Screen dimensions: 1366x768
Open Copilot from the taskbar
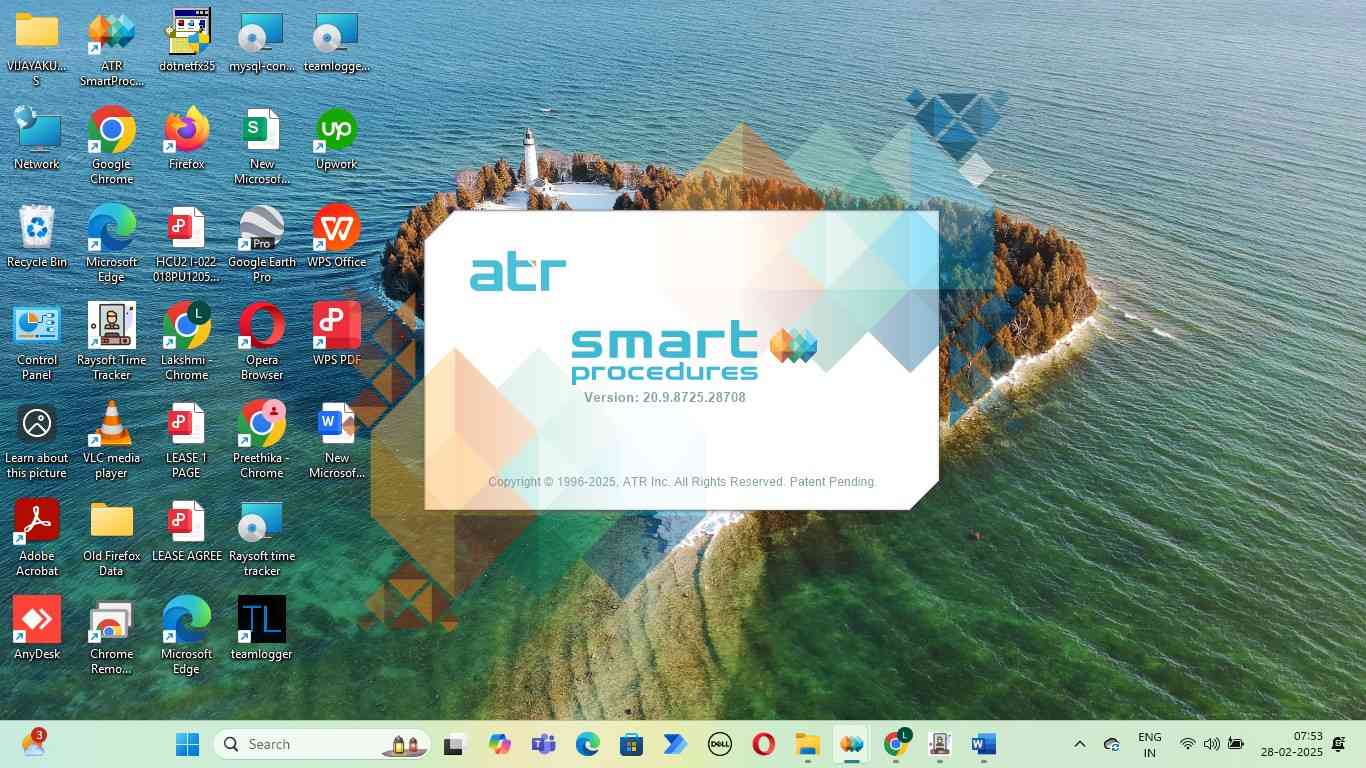[499, 744]
